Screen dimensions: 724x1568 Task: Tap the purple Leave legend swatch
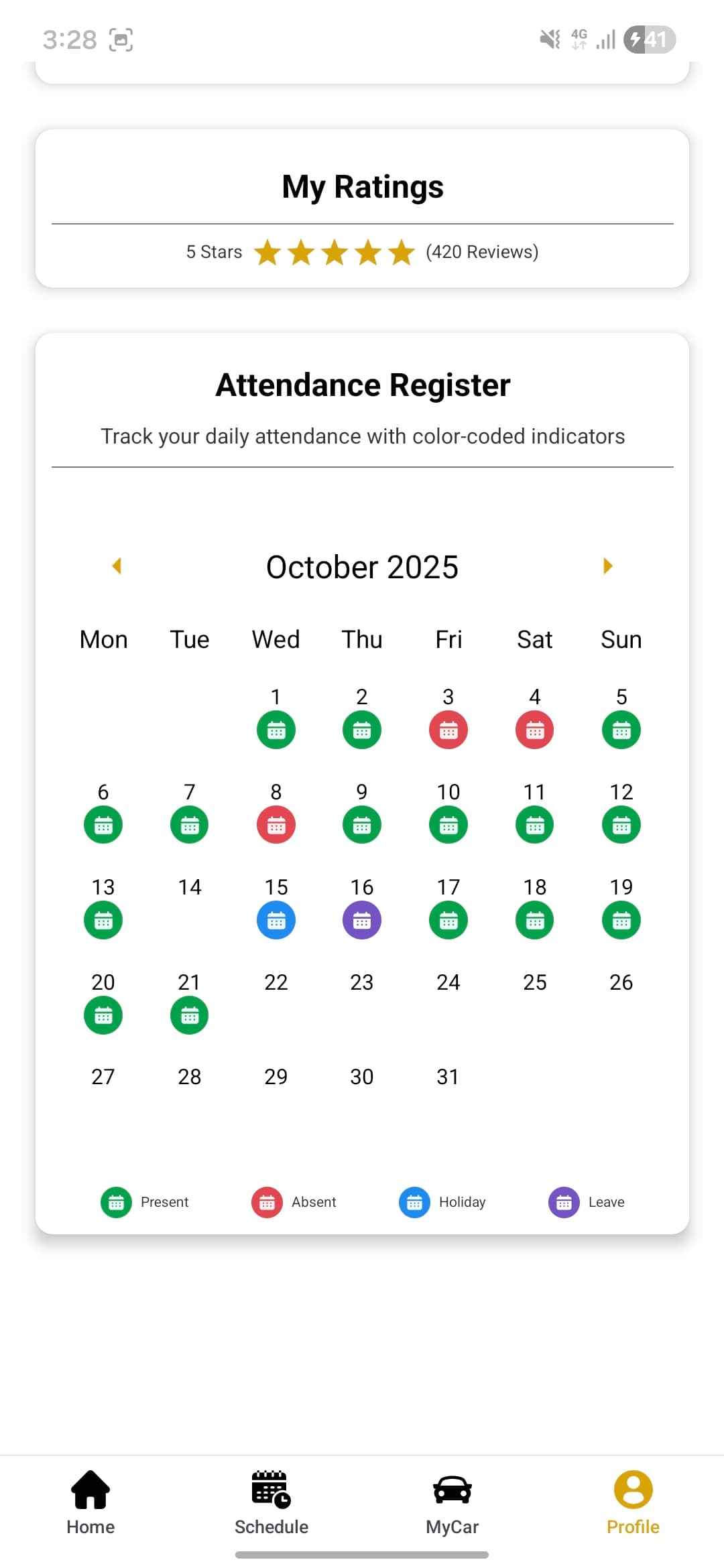pos(564,1202)
